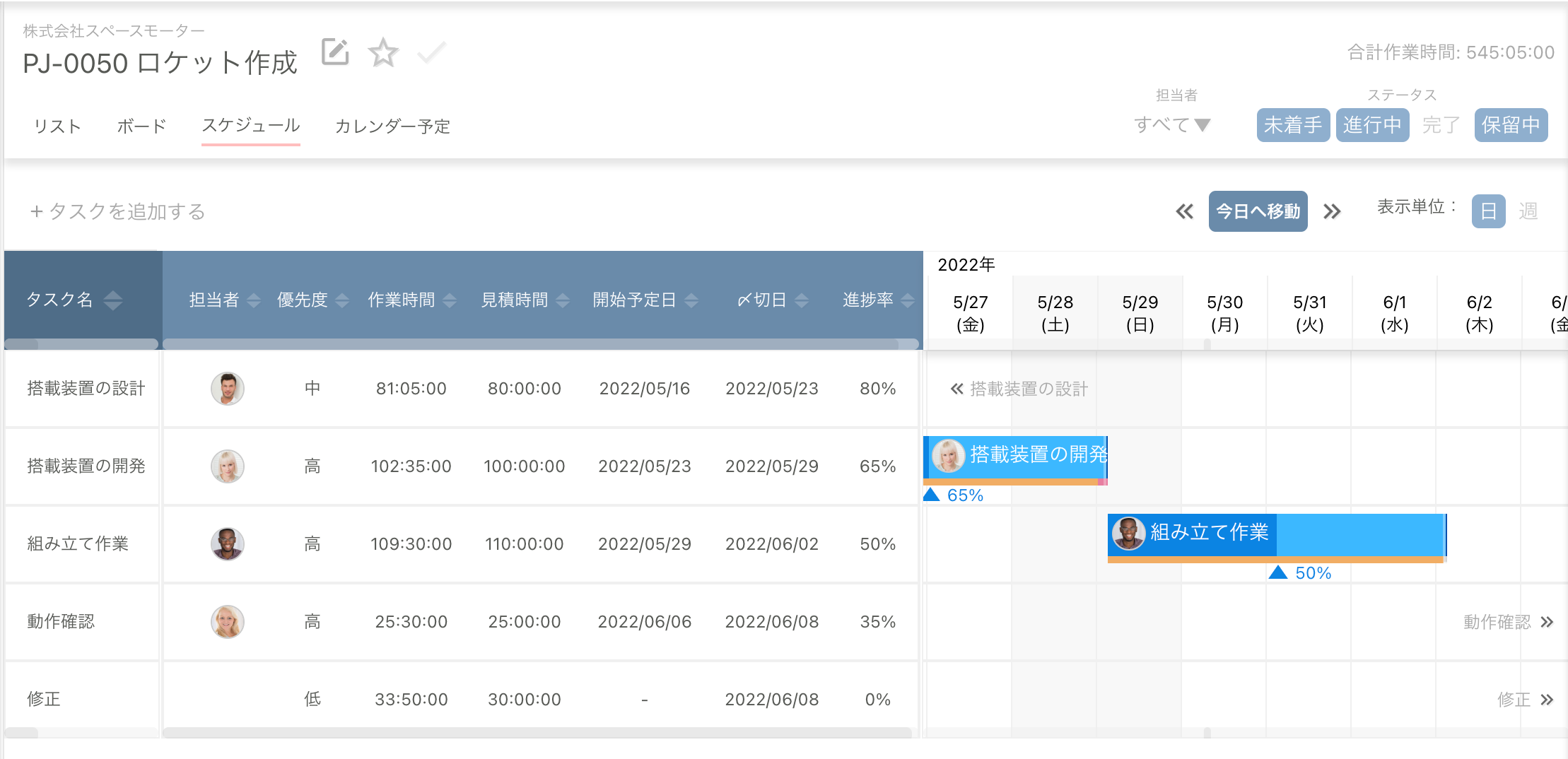Screen dimensions: 1568x759
Task: Jump to 動作確認 bar in timeline
Action: [x=1547, y=622]
